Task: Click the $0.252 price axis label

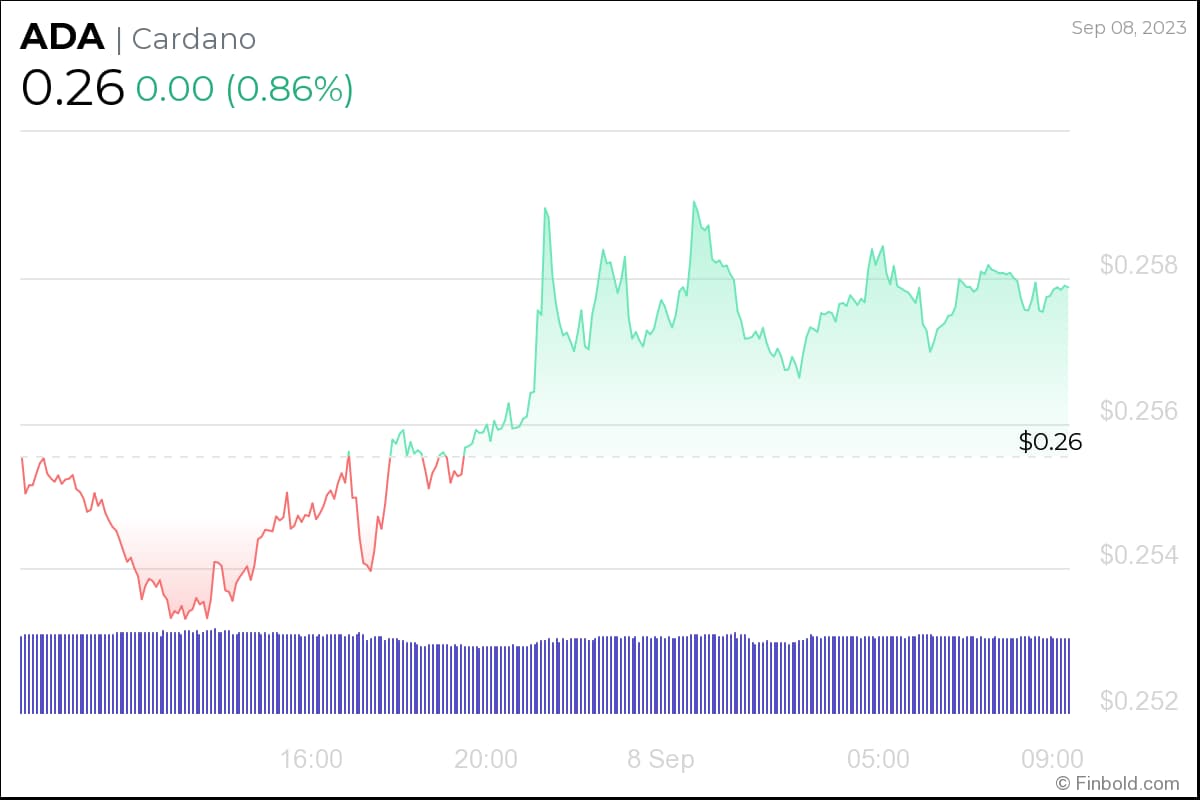Action: [x=1137, y=701]
